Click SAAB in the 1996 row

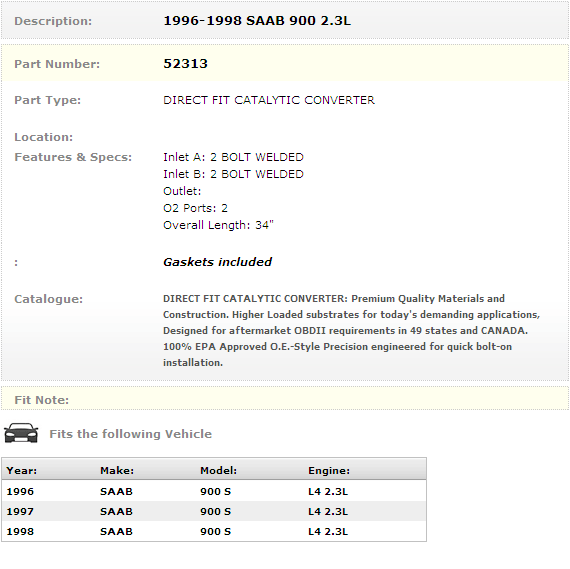pyautogui.click(x=116, y=492)
